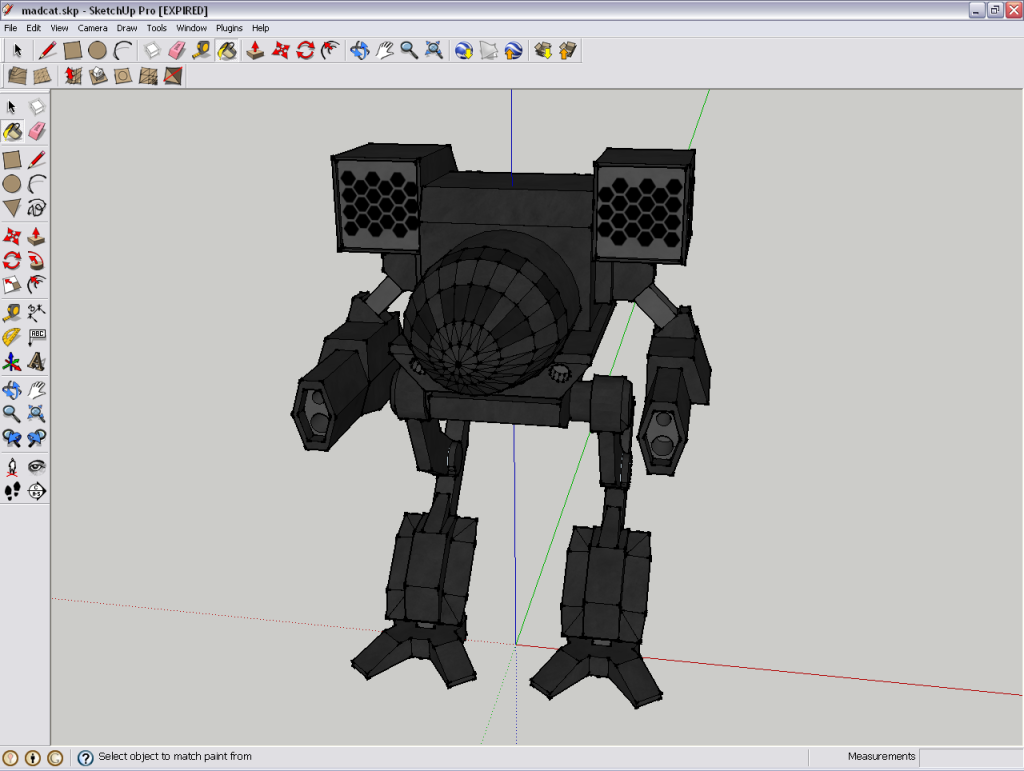Open the Camera menu
Screen dimensions: 1024x771
coord(93,28)
